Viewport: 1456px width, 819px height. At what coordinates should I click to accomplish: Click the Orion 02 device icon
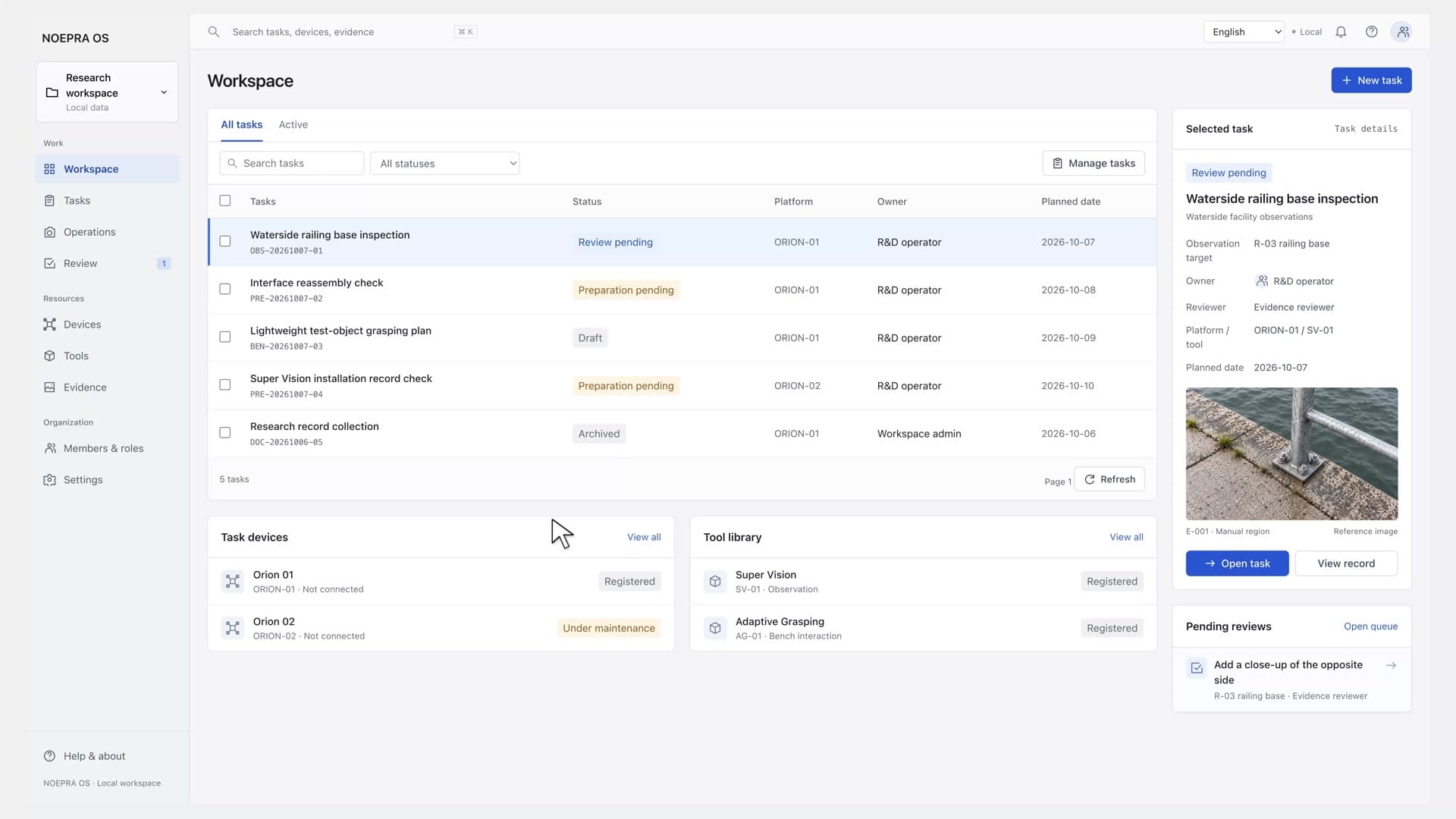233,628
